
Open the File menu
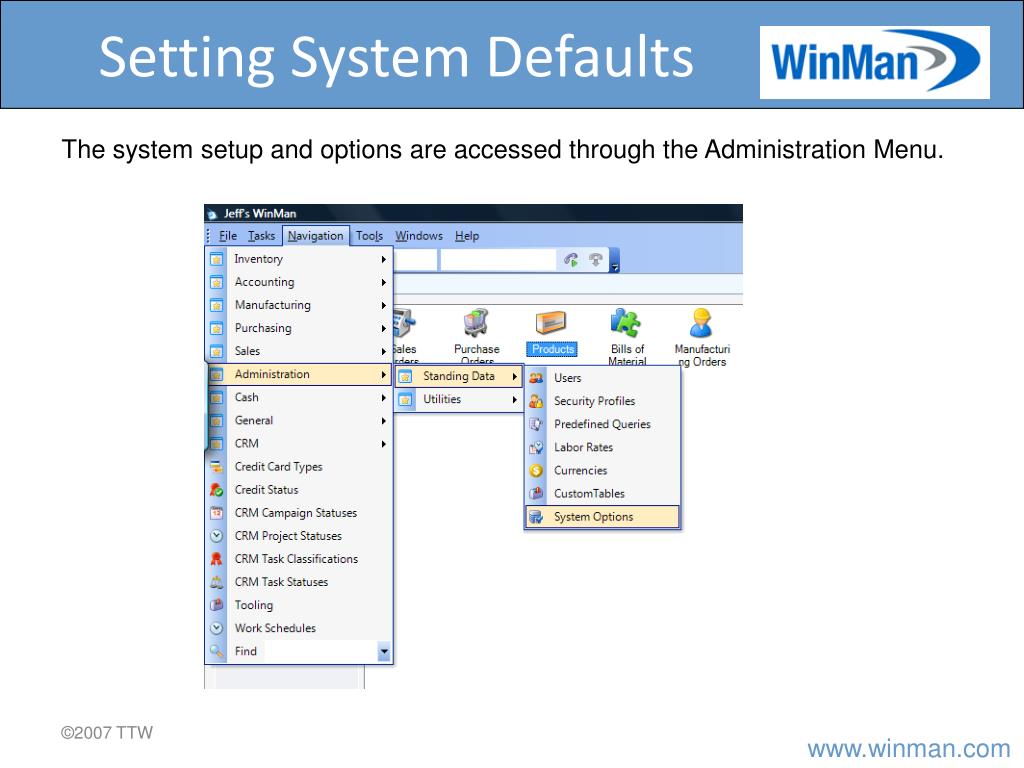tap(227, 236)
